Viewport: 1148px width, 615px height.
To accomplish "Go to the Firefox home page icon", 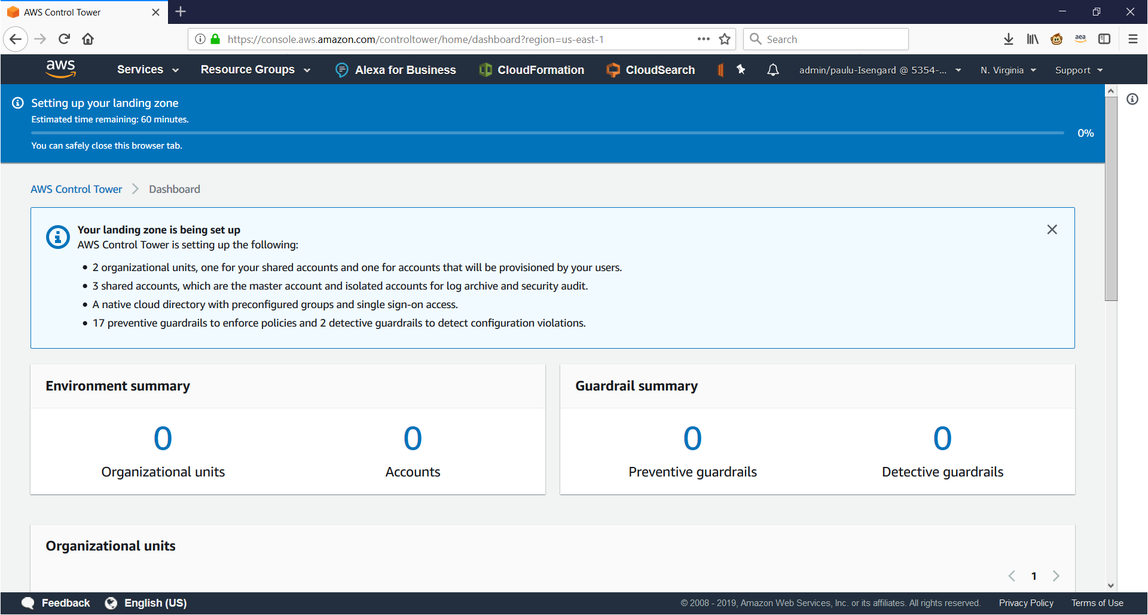I will (x=88, y=39).
